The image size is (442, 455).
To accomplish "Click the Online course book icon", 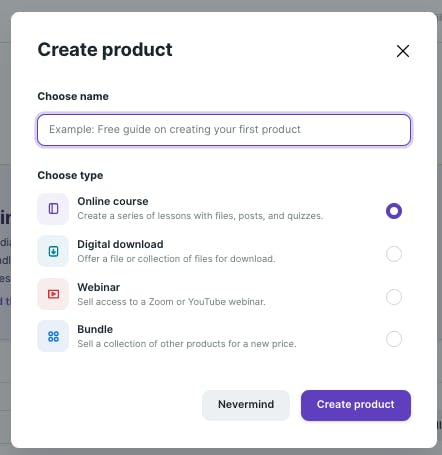I will pos(53,209).
